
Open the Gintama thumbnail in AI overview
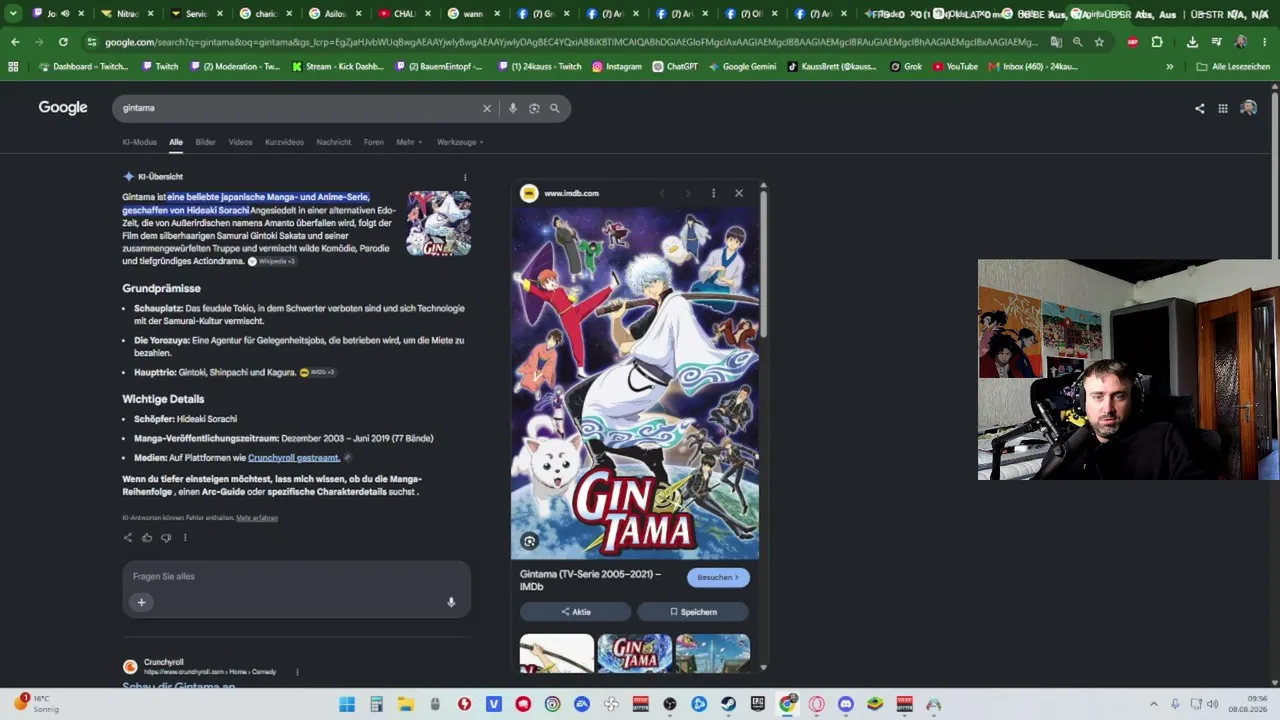[x=438, y=223]
